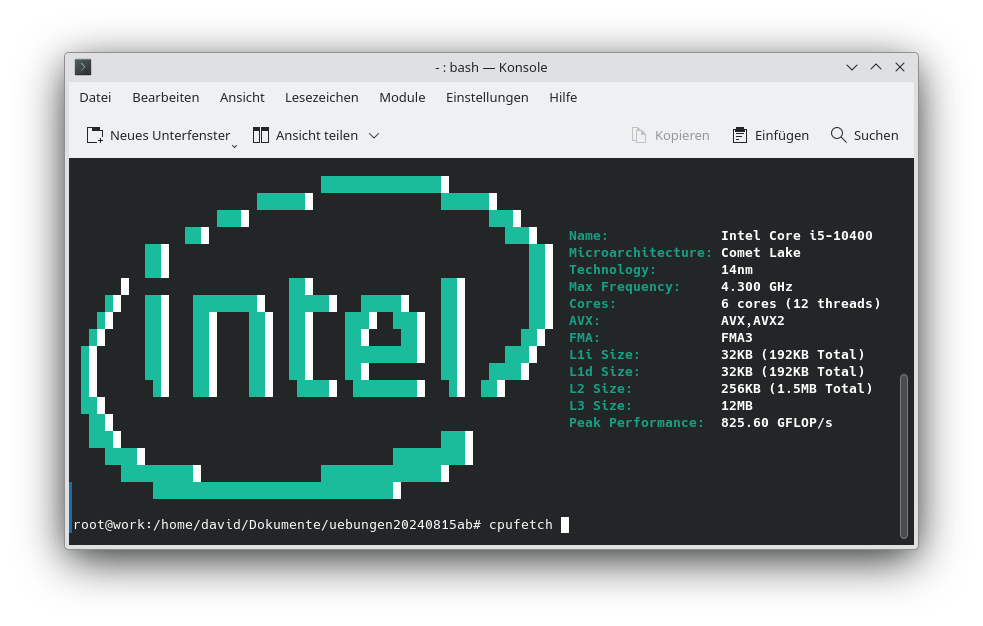Click the Suchen magnifier icon
The height and width of the screenshot is (626, 983).
point(838,135)
